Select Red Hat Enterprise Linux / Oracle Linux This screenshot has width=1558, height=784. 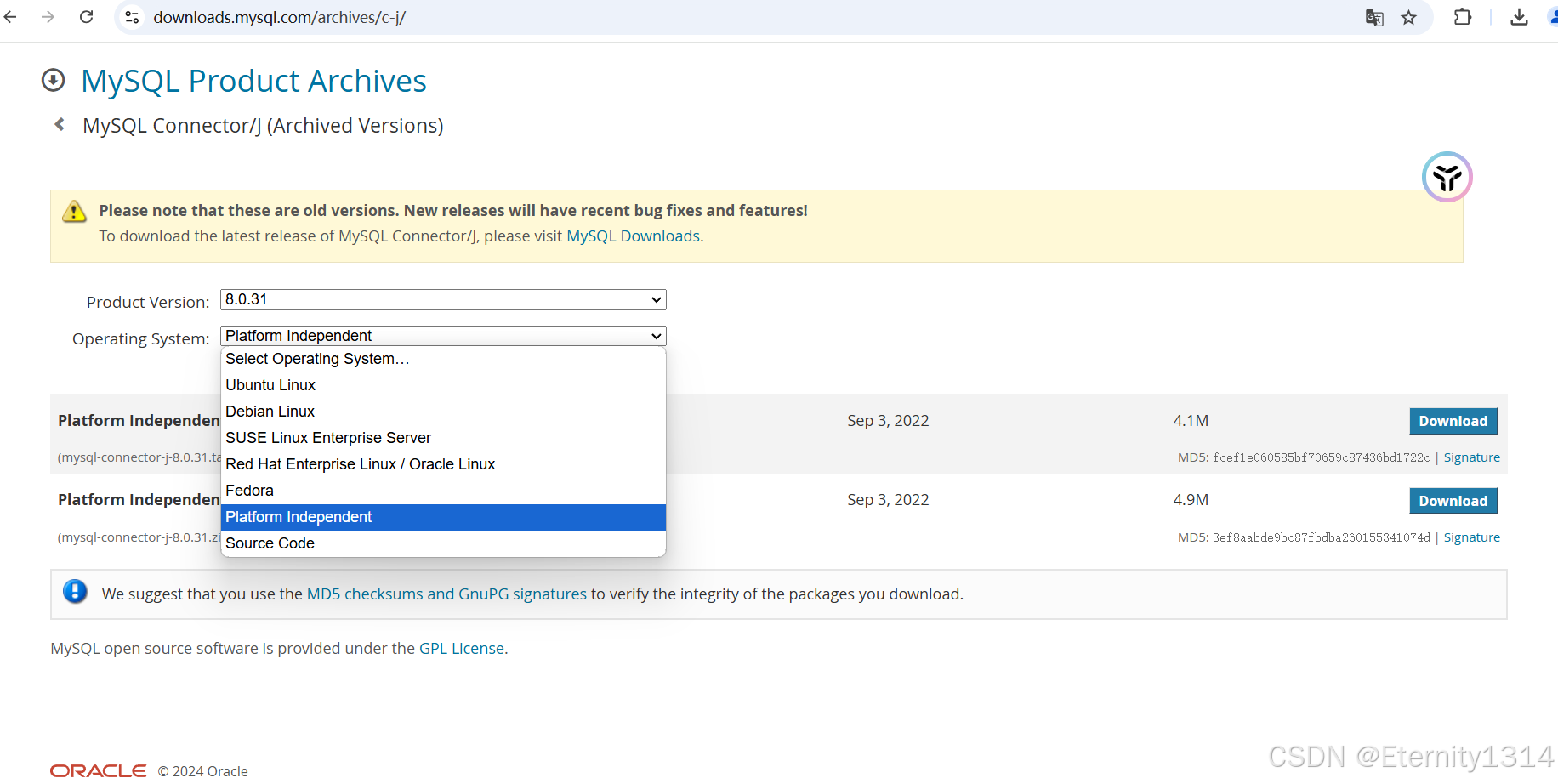tap(443, 464)
